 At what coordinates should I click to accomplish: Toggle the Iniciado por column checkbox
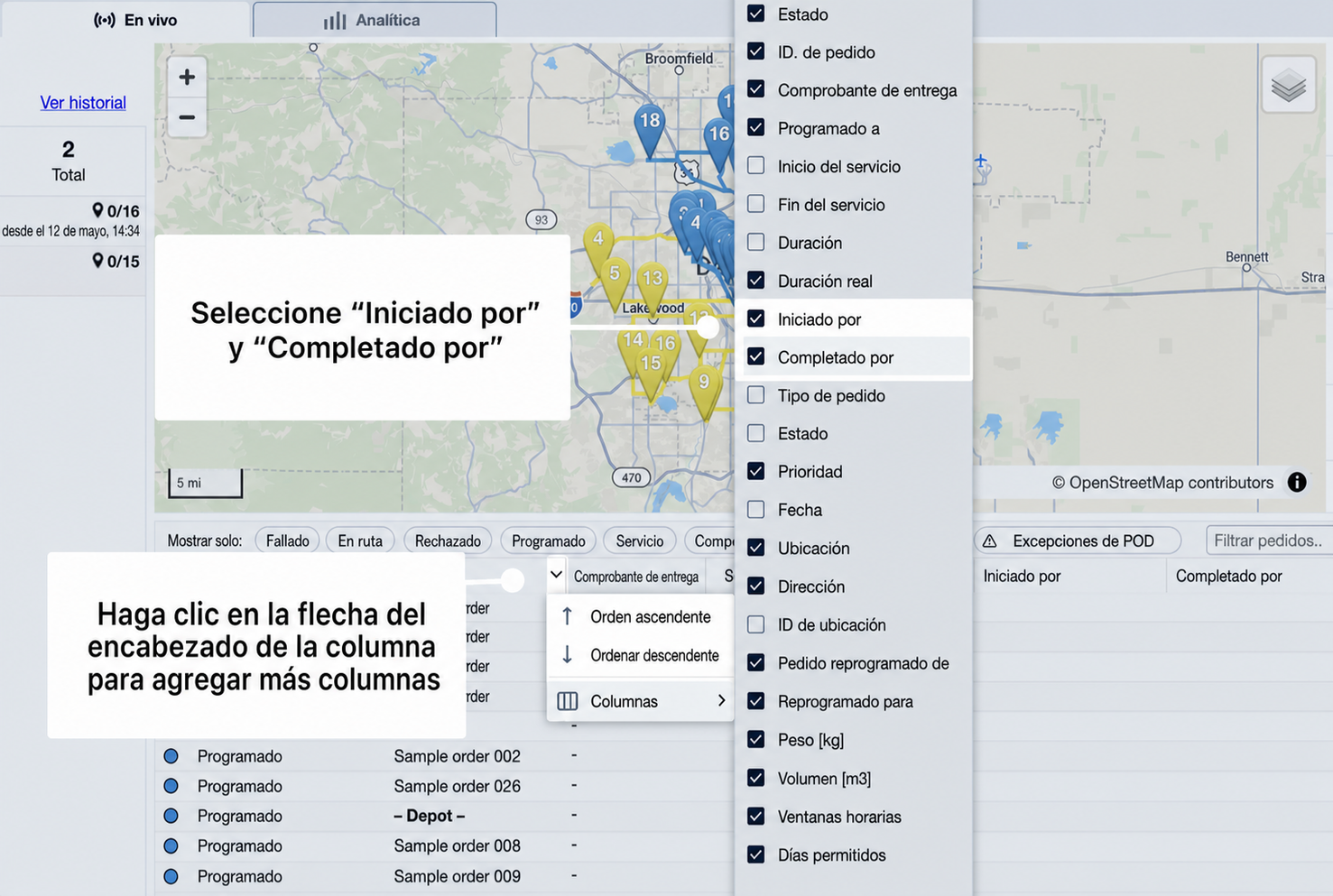coord(756,319)
